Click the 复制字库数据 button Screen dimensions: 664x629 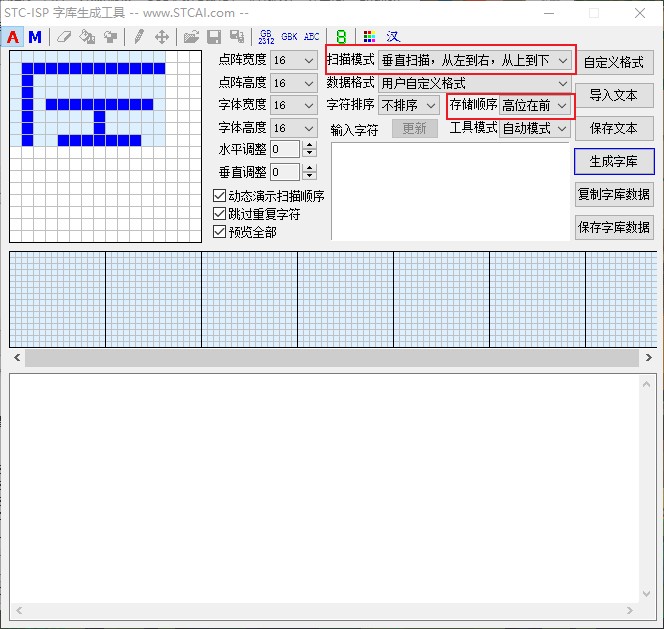tap(614, 194)
